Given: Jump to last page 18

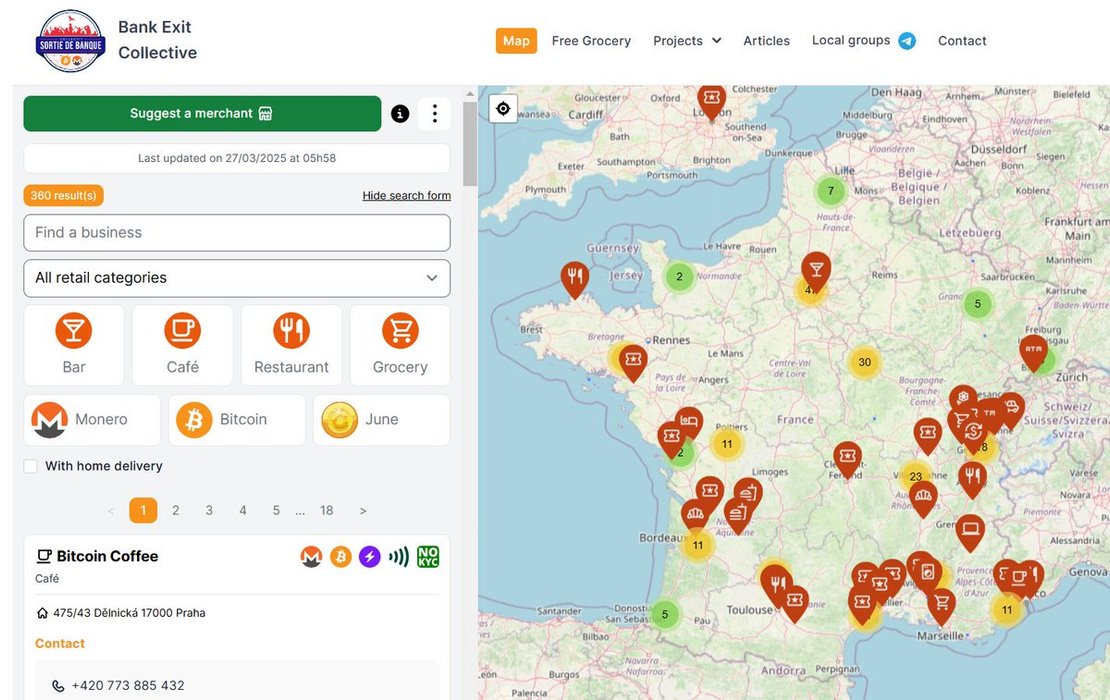Looking at the screenshot, I should pyautogui.click(x=326, y=510).
